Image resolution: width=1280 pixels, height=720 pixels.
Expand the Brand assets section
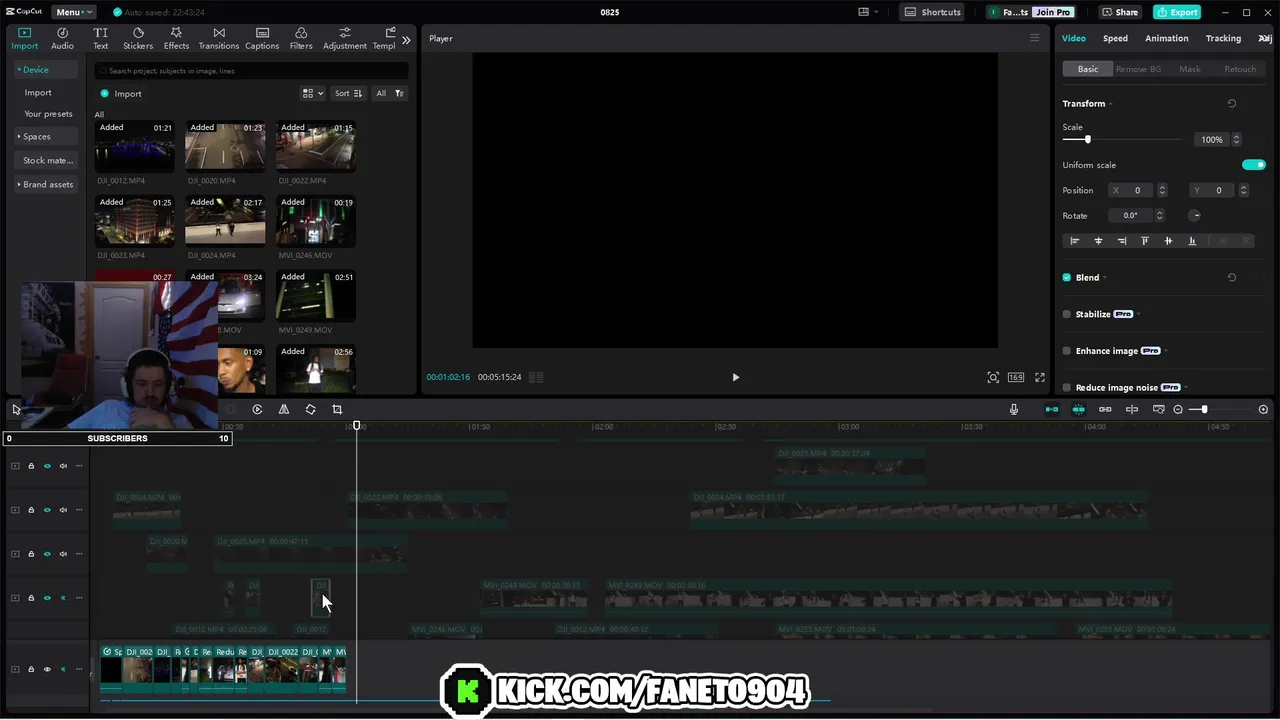[x=45, y=184]
